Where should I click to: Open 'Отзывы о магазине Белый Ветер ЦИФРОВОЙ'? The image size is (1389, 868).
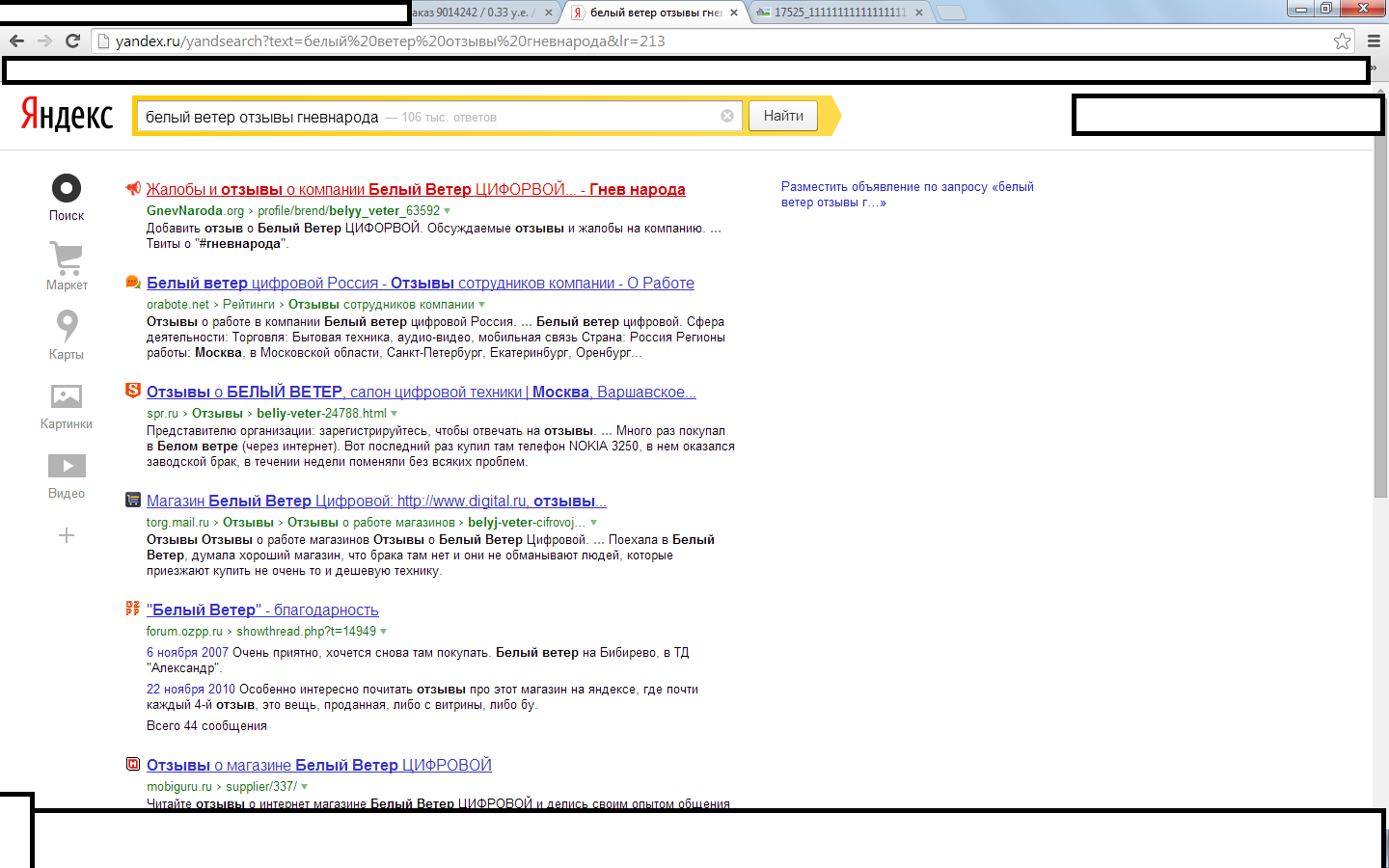pyautogui.click(x=319, y=765)
